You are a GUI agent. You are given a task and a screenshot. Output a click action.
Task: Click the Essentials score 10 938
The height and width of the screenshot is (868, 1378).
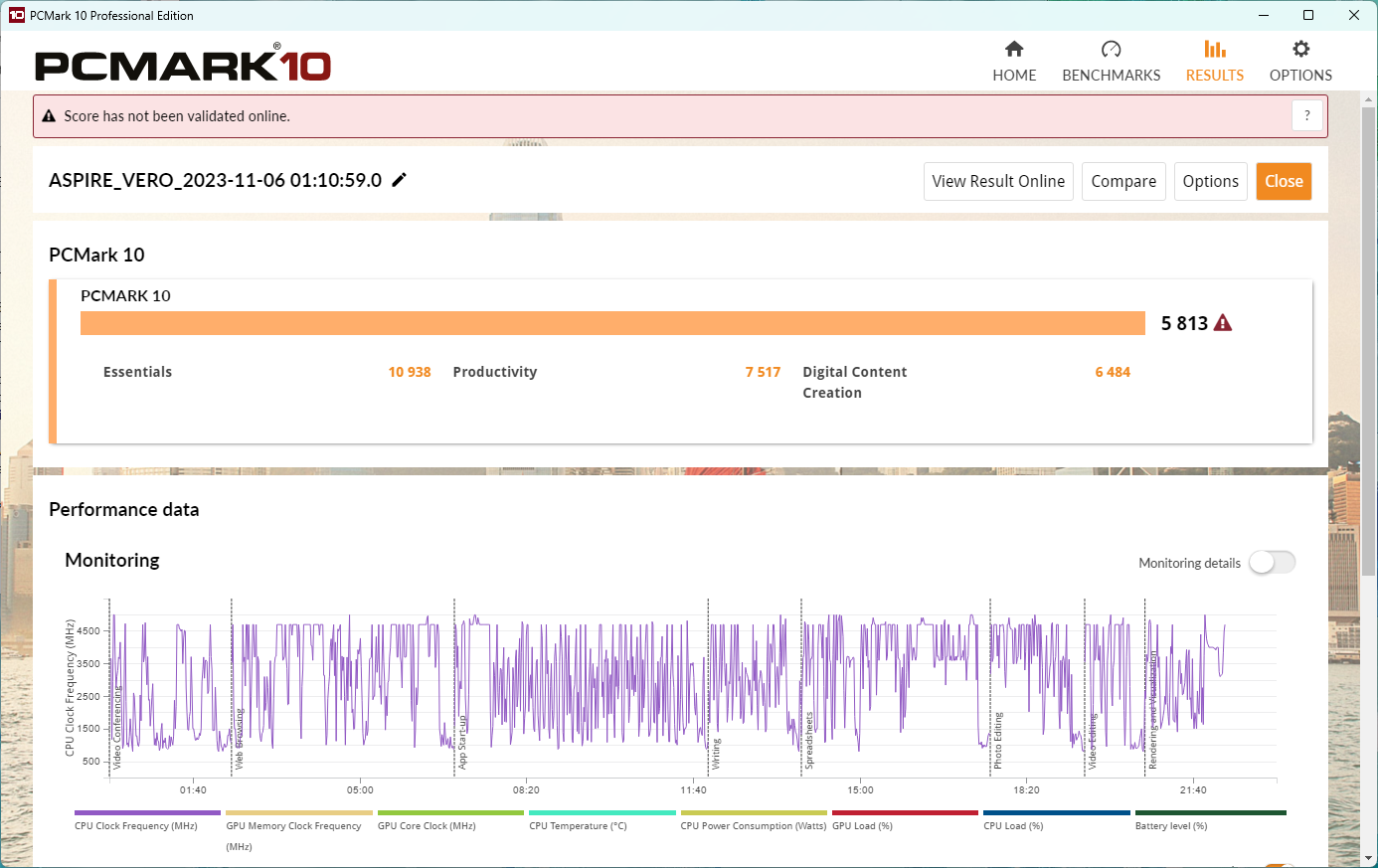tap(410, 372)
